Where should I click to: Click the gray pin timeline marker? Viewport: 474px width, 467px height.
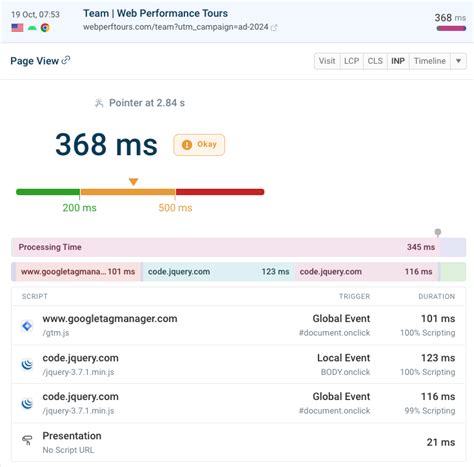tap(438, 233)
